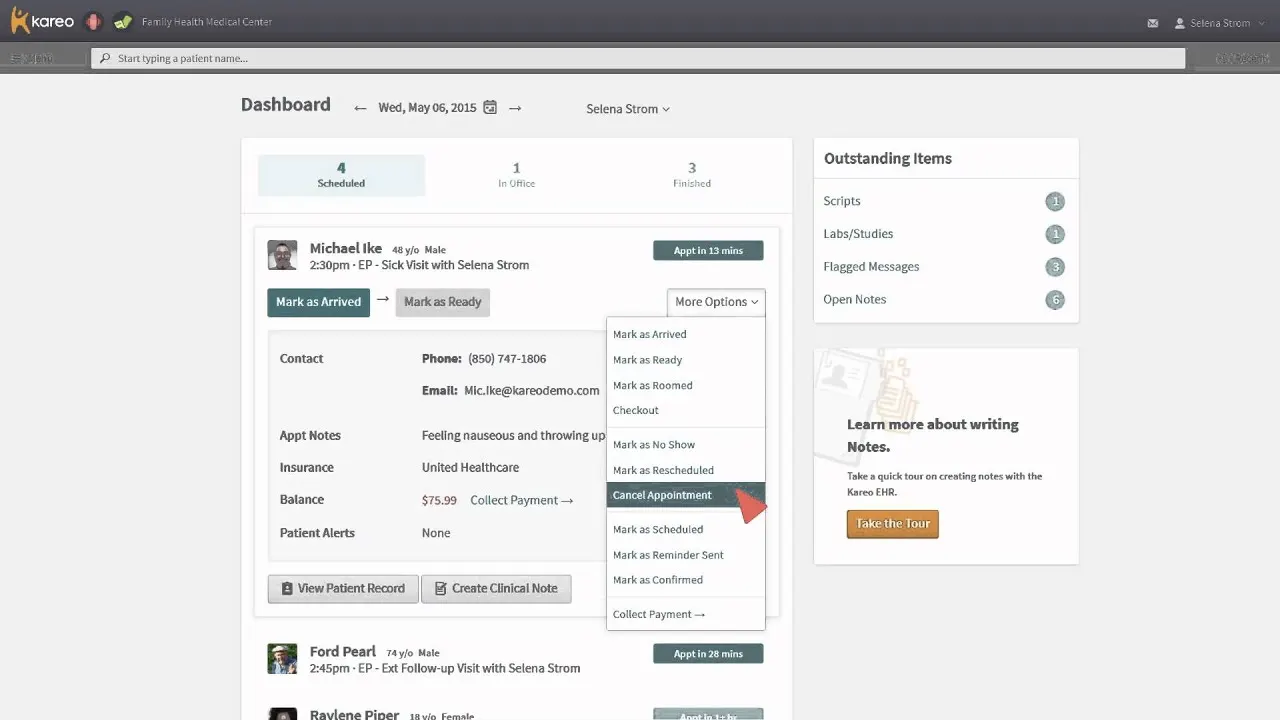Click the patient name search field
1280x720 pixels.
click(x=400, y=57)
